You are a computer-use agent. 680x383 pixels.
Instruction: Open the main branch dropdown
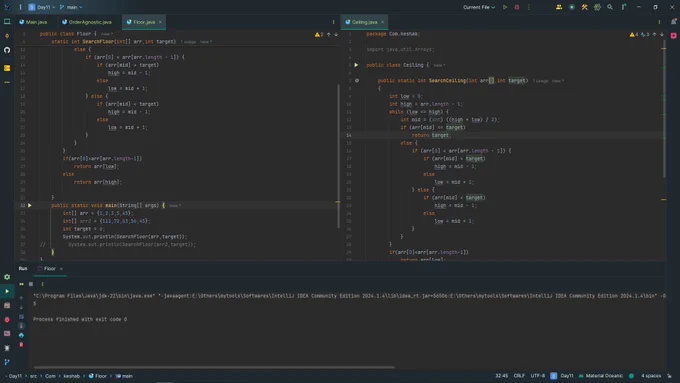(x=71, y=7)
